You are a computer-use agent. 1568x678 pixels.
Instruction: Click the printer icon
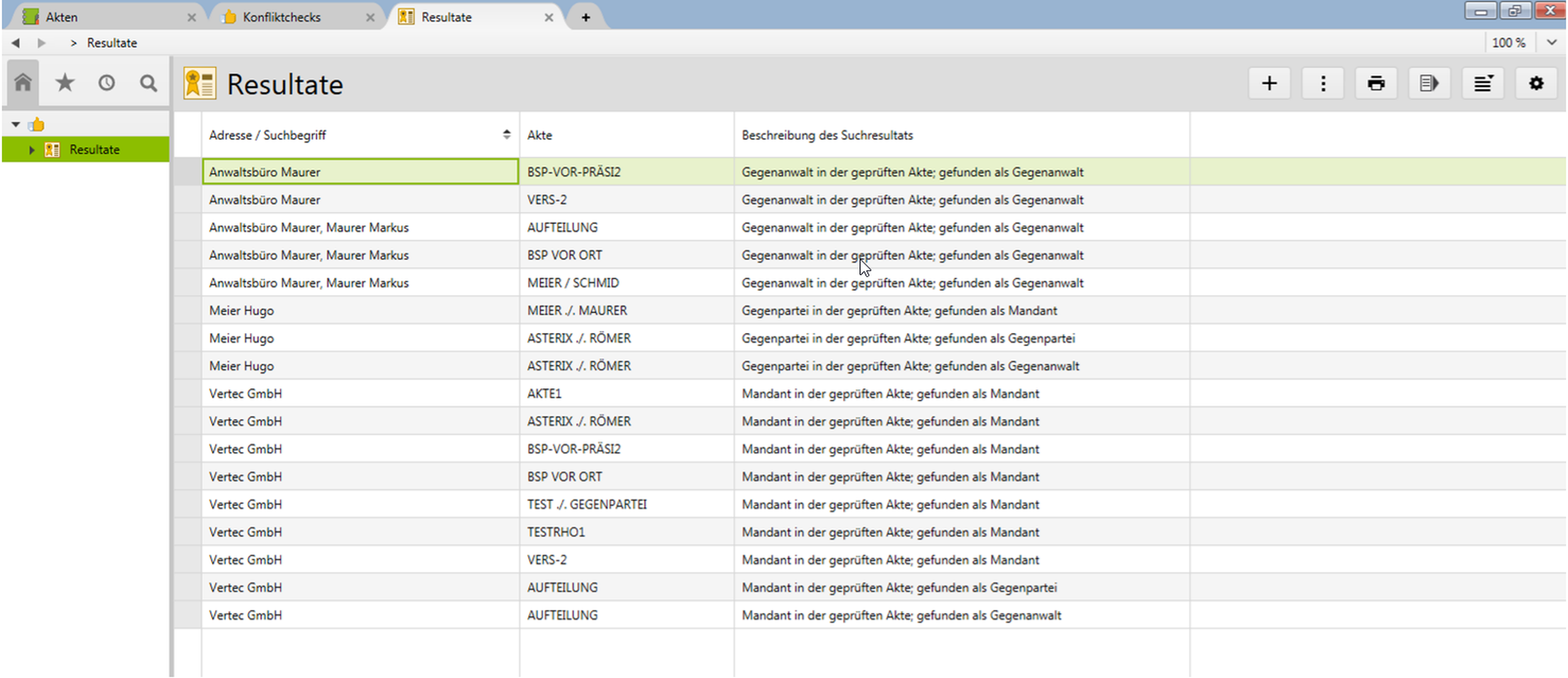(1376, 83)
